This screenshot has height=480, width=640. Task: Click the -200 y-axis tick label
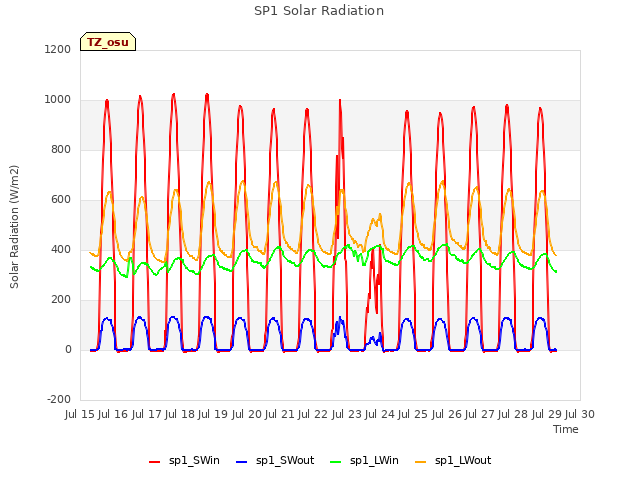[59, 399]
